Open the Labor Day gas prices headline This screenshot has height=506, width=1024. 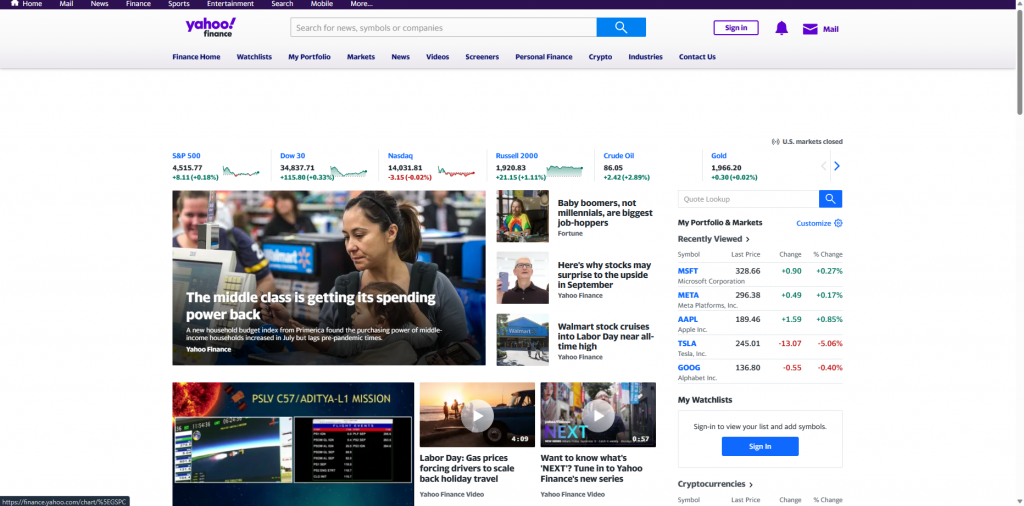click(467, 468)
